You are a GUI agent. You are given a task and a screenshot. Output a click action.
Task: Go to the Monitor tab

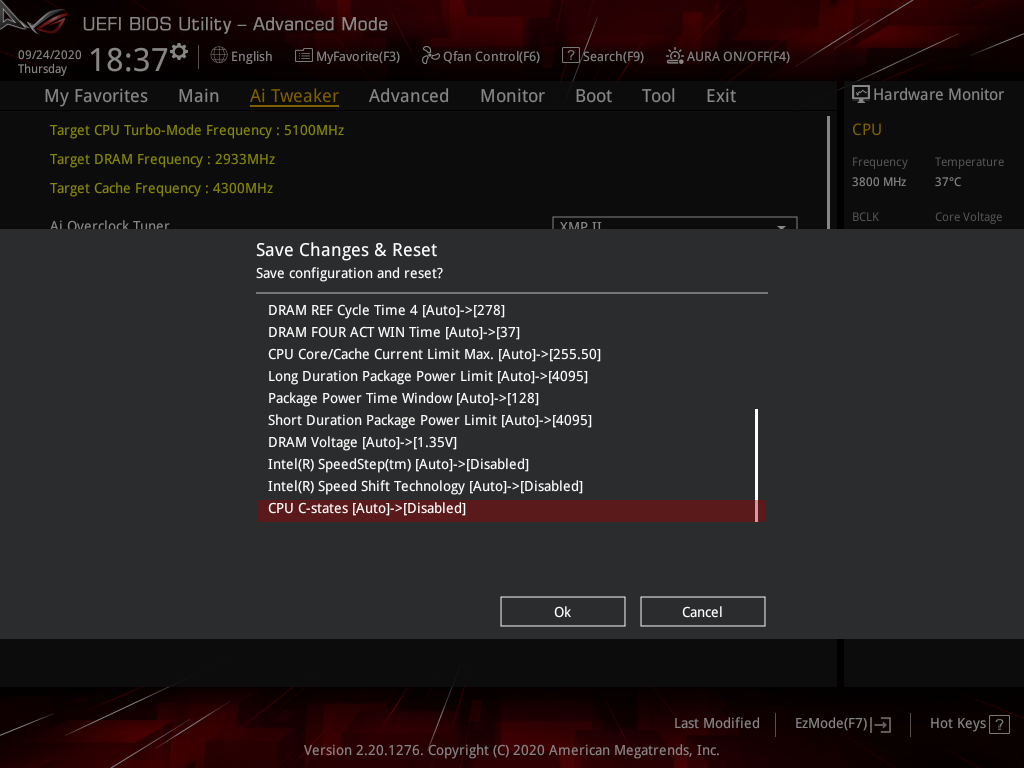(513, 96)
